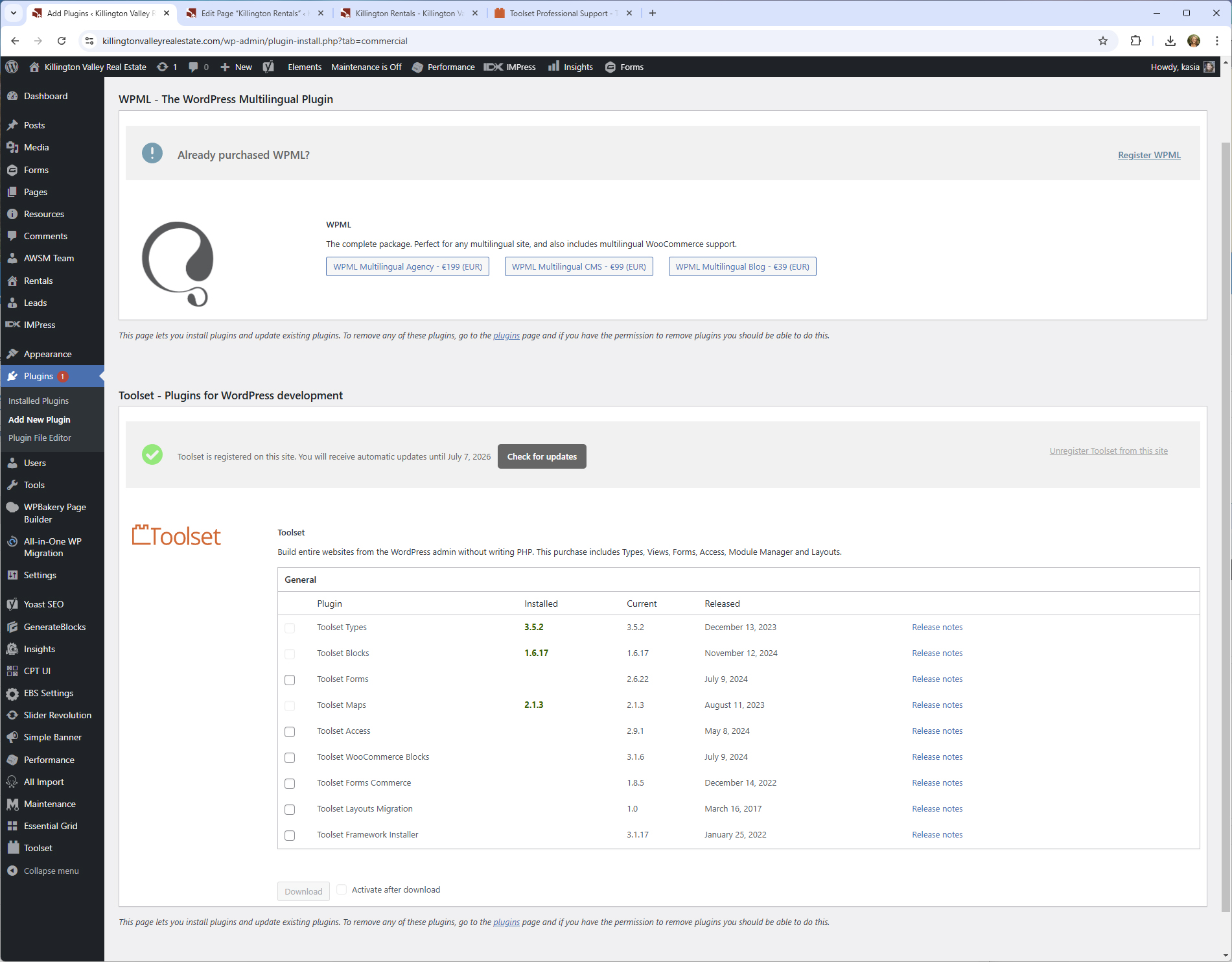Click Unregister Toolset from this site
The height and width of the screenshot is (962, 1232).
(1108, 451)
